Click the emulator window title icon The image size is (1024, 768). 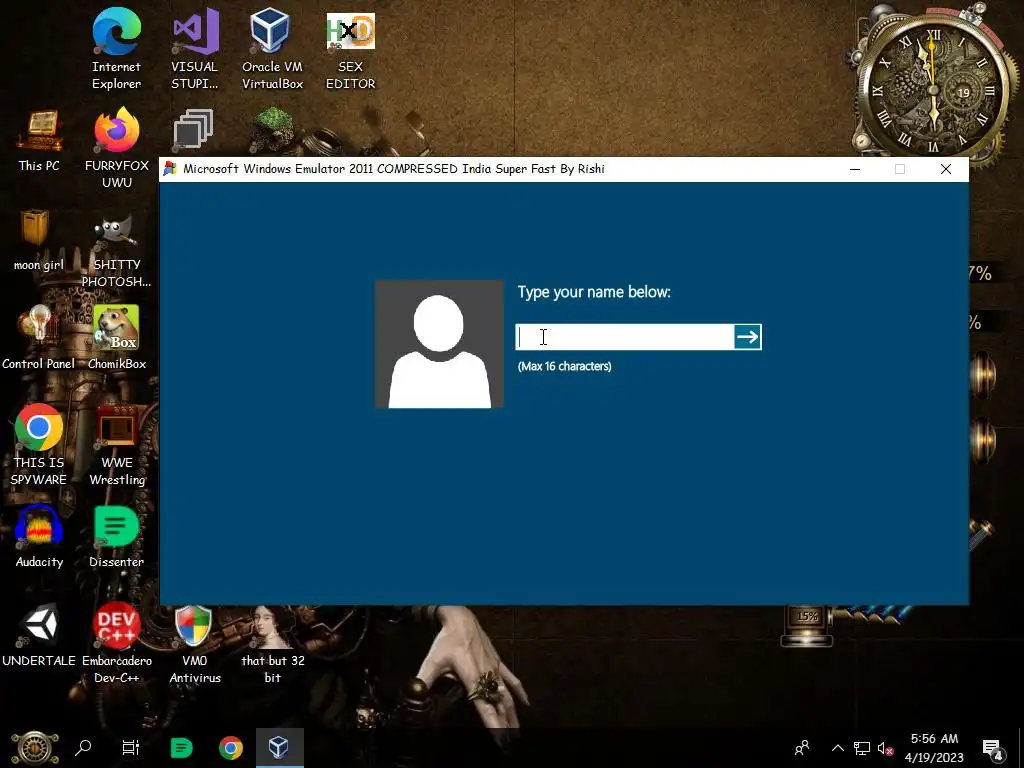170,168
